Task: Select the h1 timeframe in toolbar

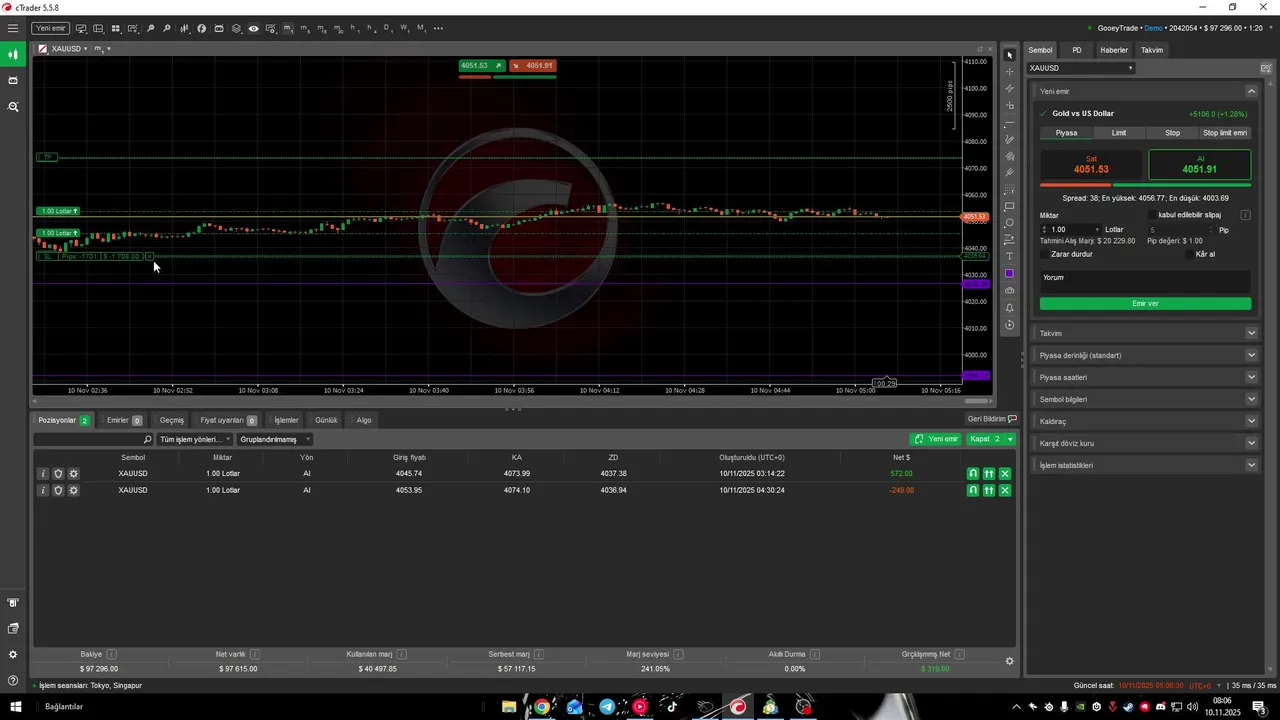Action: [355, 28]
